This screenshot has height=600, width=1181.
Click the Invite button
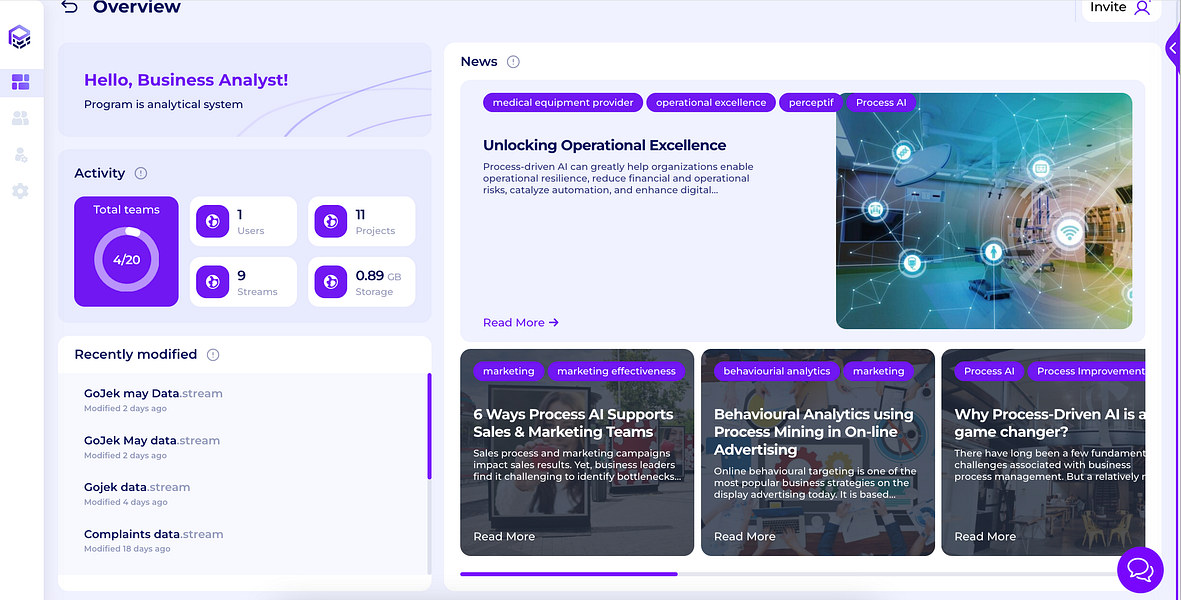point(1121,9)
